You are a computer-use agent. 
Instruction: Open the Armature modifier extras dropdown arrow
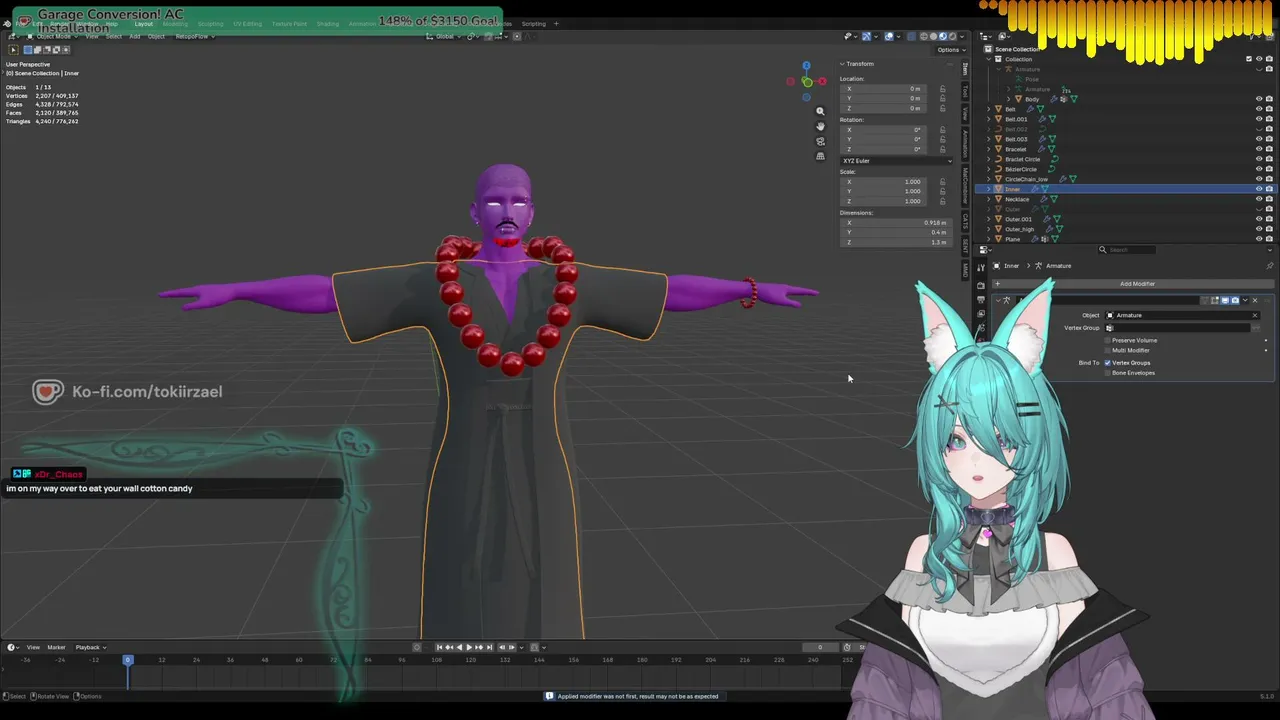click(1245, 300)
